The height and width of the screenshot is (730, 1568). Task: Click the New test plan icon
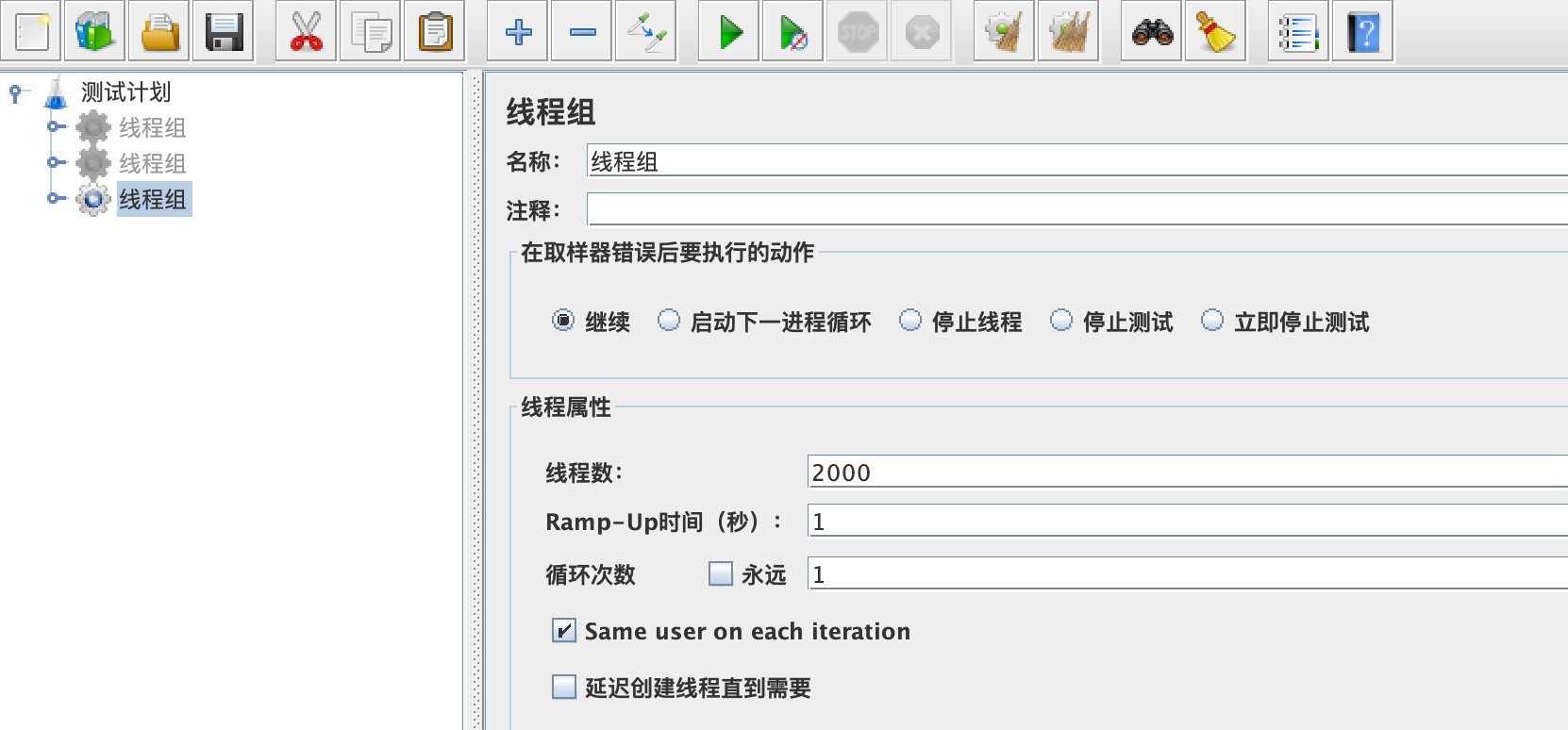point(30,31)
